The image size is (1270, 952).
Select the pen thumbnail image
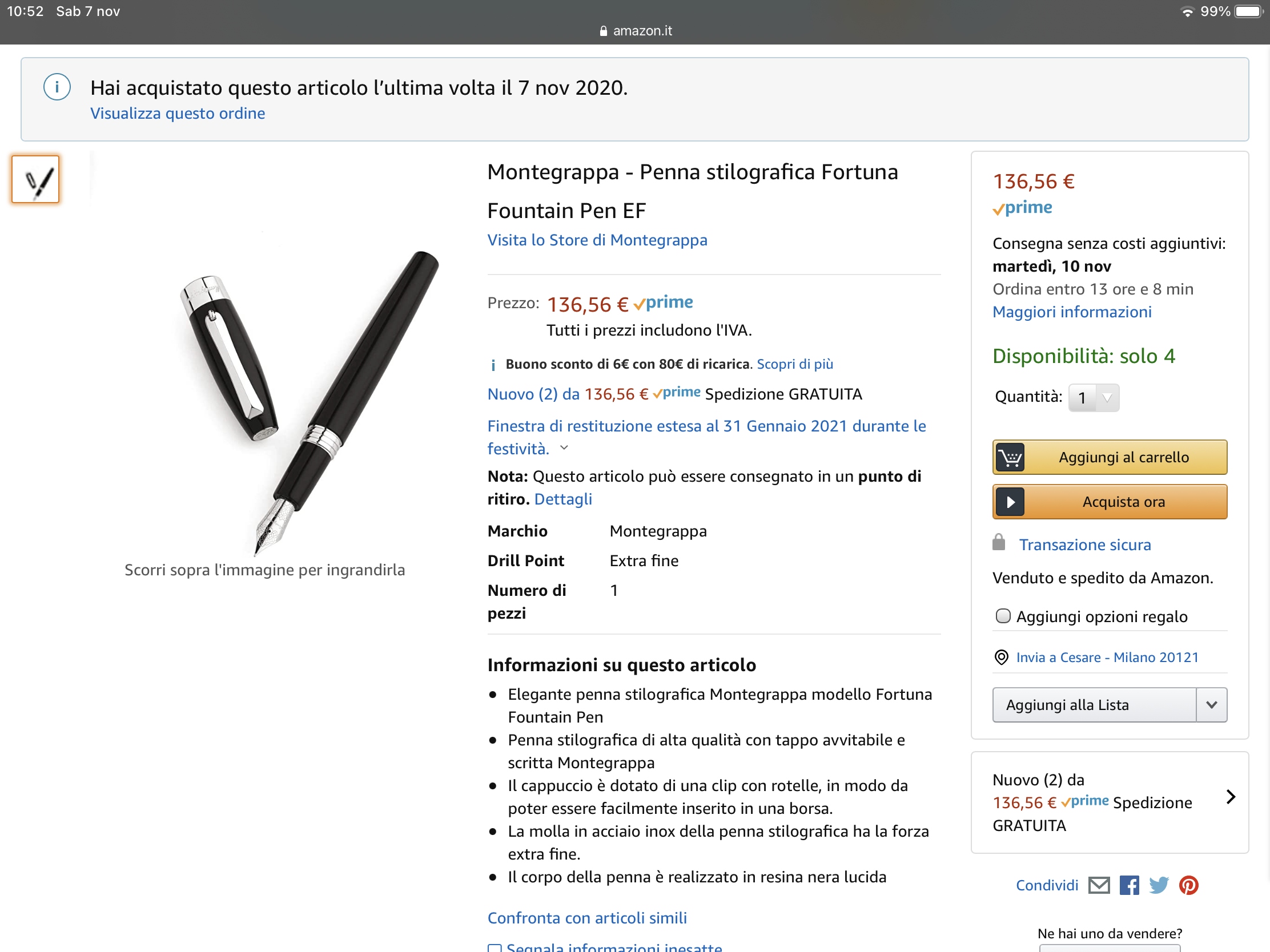(x=35, y=180)
